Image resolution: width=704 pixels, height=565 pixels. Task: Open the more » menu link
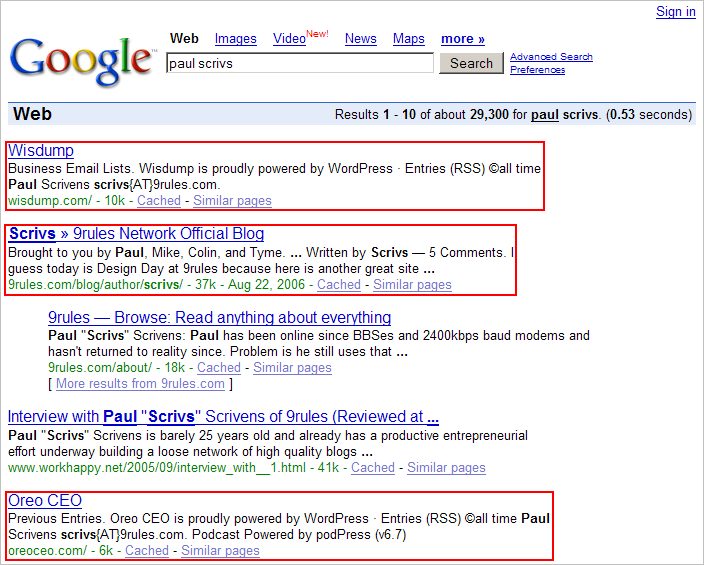click(463, 39)
